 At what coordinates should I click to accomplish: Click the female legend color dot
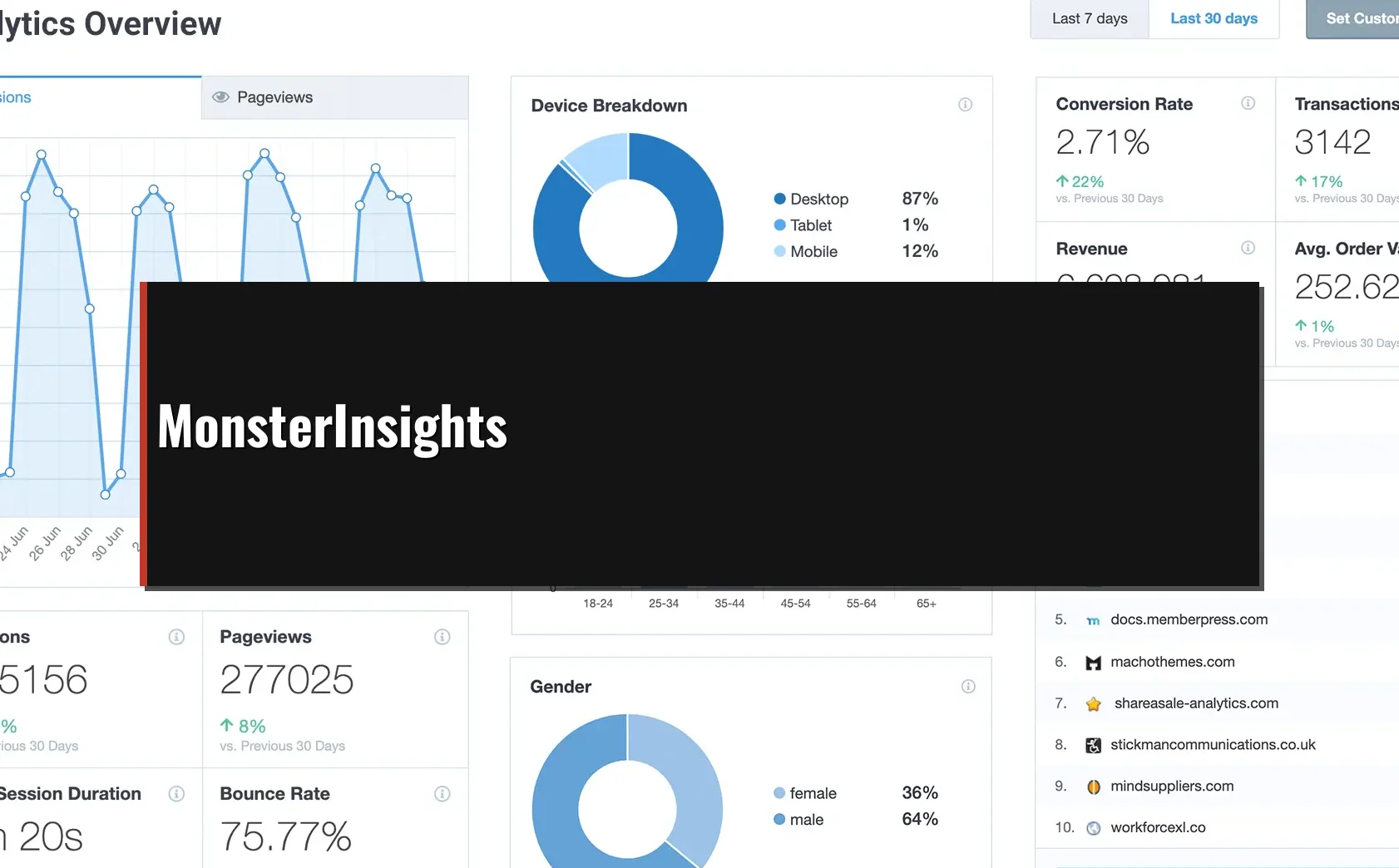(779, 793)
